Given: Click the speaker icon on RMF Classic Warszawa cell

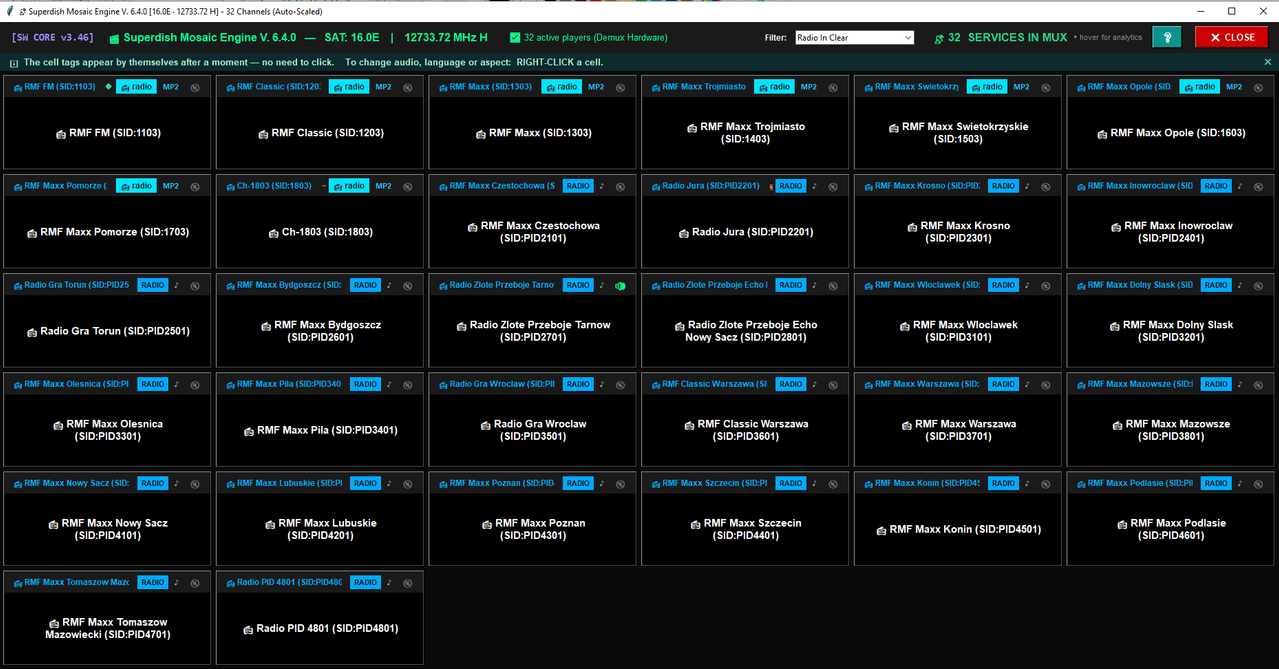Looking at the screenshot, I should click(x=832, y=384).
